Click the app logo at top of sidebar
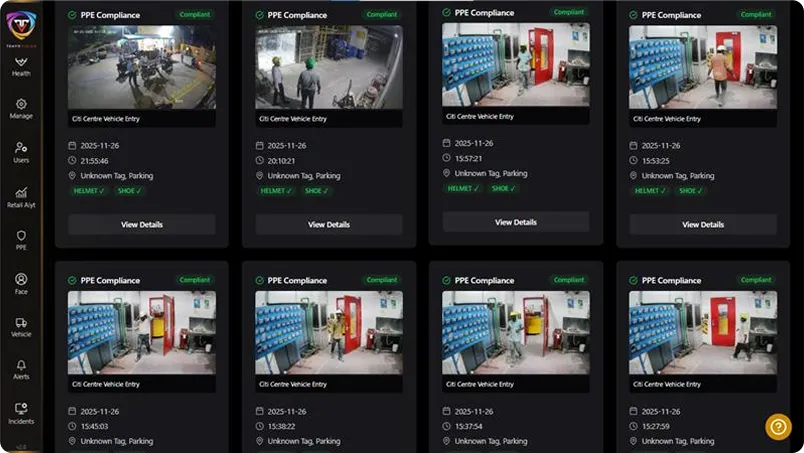 [x=21, y=27]
